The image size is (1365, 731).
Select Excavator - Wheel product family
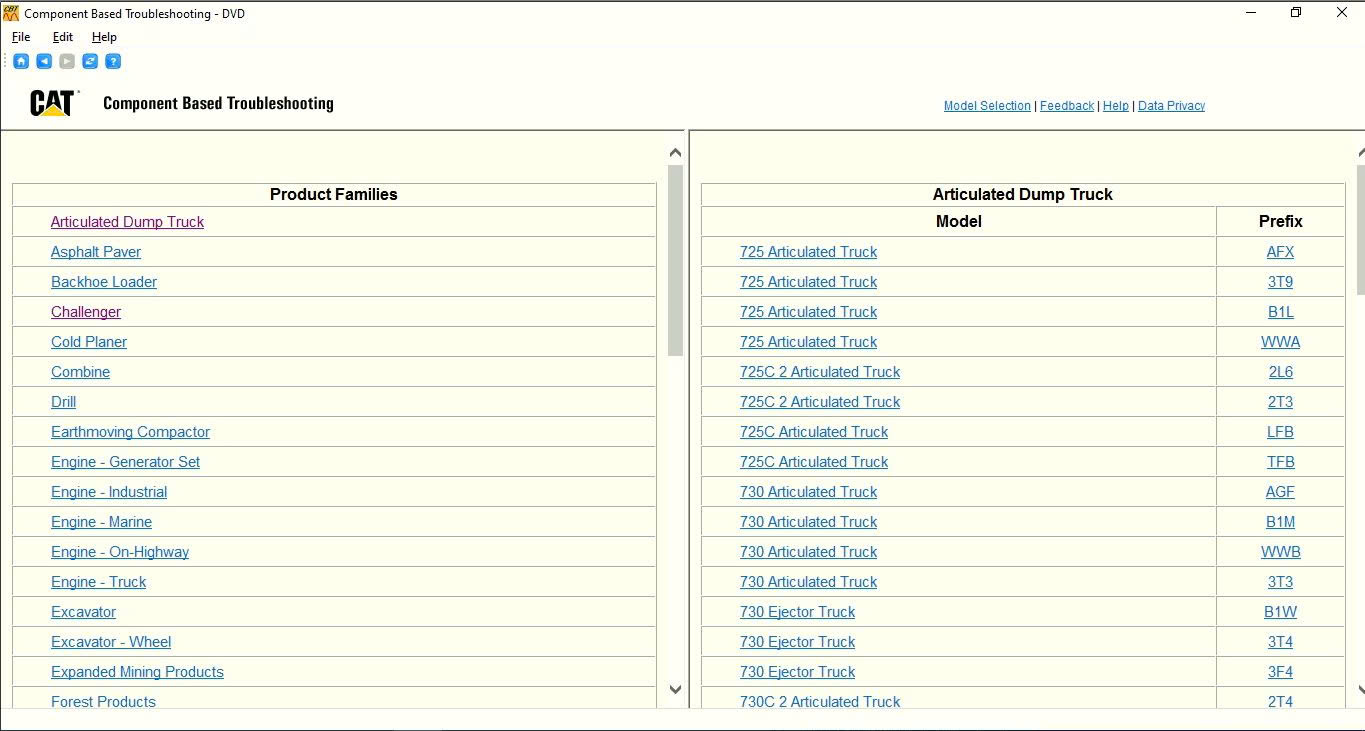pos(111,642)
